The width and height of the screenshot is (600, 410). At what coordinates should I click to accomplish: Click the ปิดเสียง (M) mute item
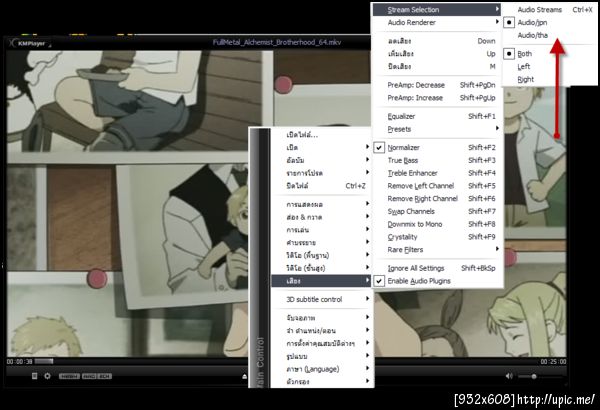(x=437, y=67)
